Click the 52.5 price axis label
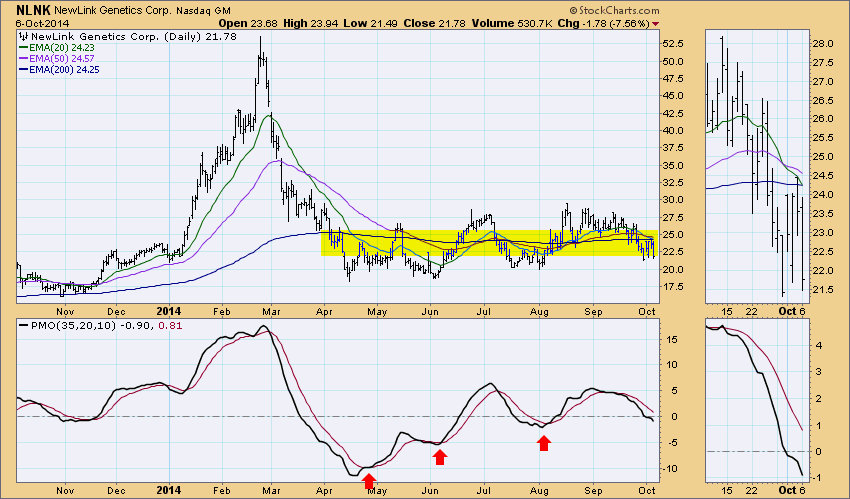 [x=671, y=43]
